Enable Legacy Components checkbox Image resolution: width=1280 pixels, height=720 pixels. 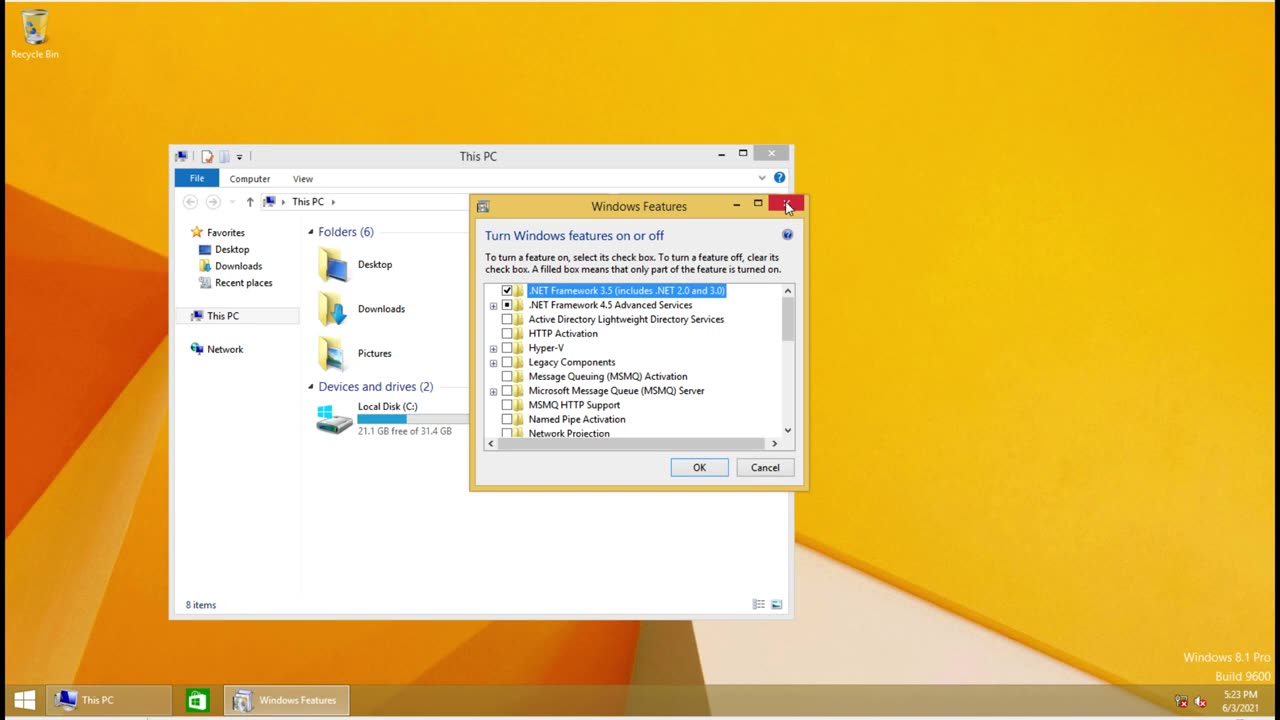tap(507, 362)
